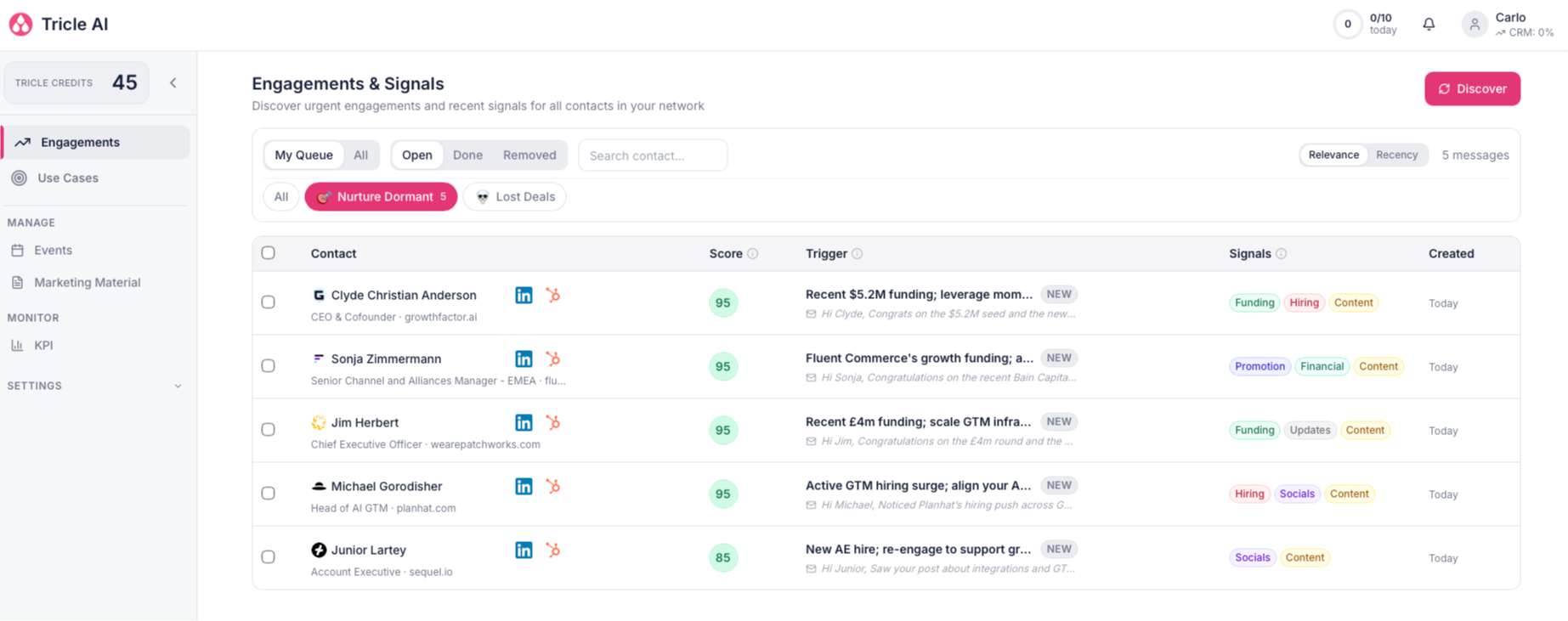Click Sonja Zimmermann's company logo icon

tap(319, 359)
